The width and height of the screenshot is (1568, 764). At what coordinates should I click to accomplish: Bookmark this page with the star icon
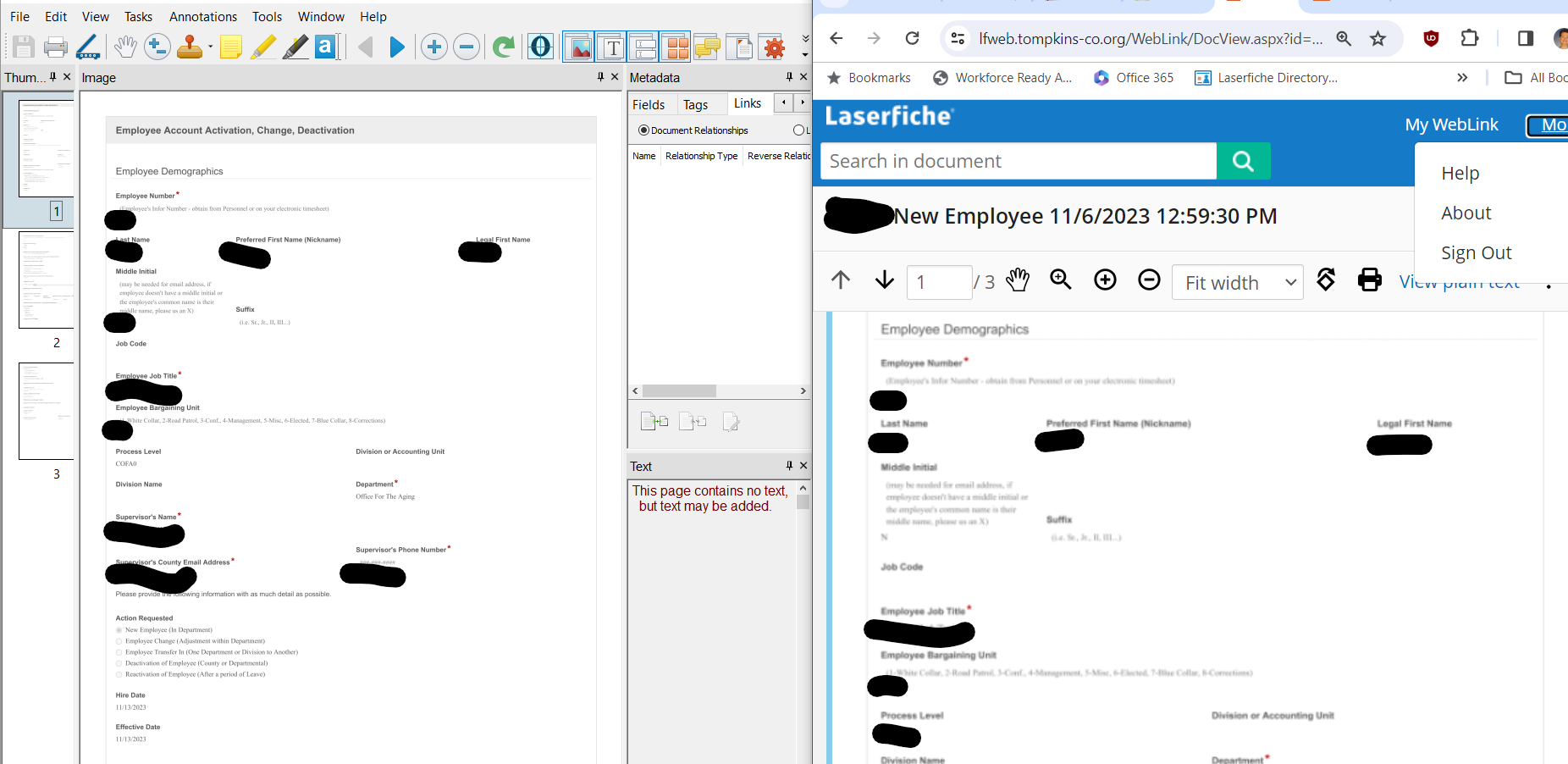(1378, 38)
